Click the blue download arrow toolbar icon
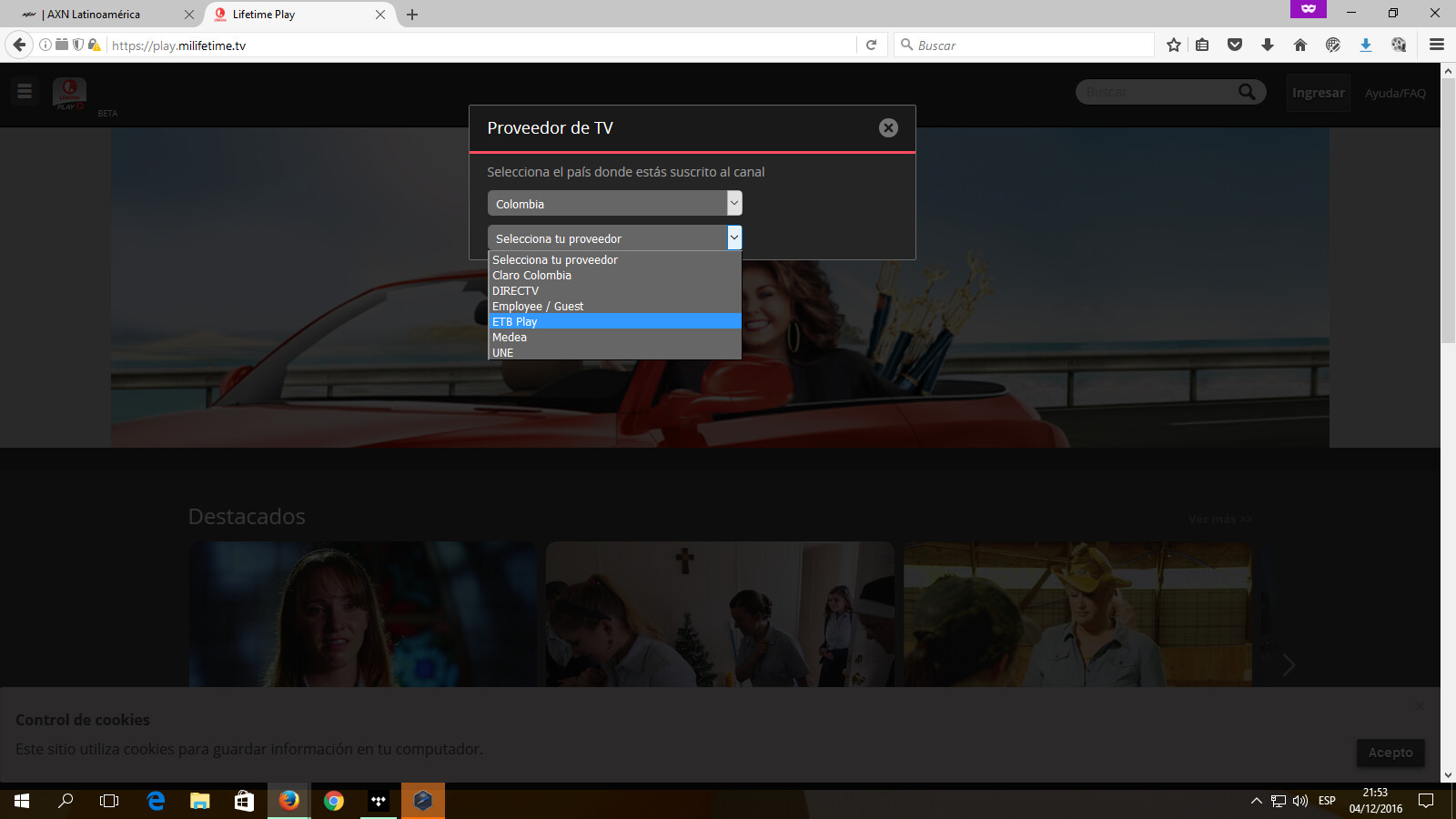This screenshot has width=1456, height=819. click(x=1366, y=45)
